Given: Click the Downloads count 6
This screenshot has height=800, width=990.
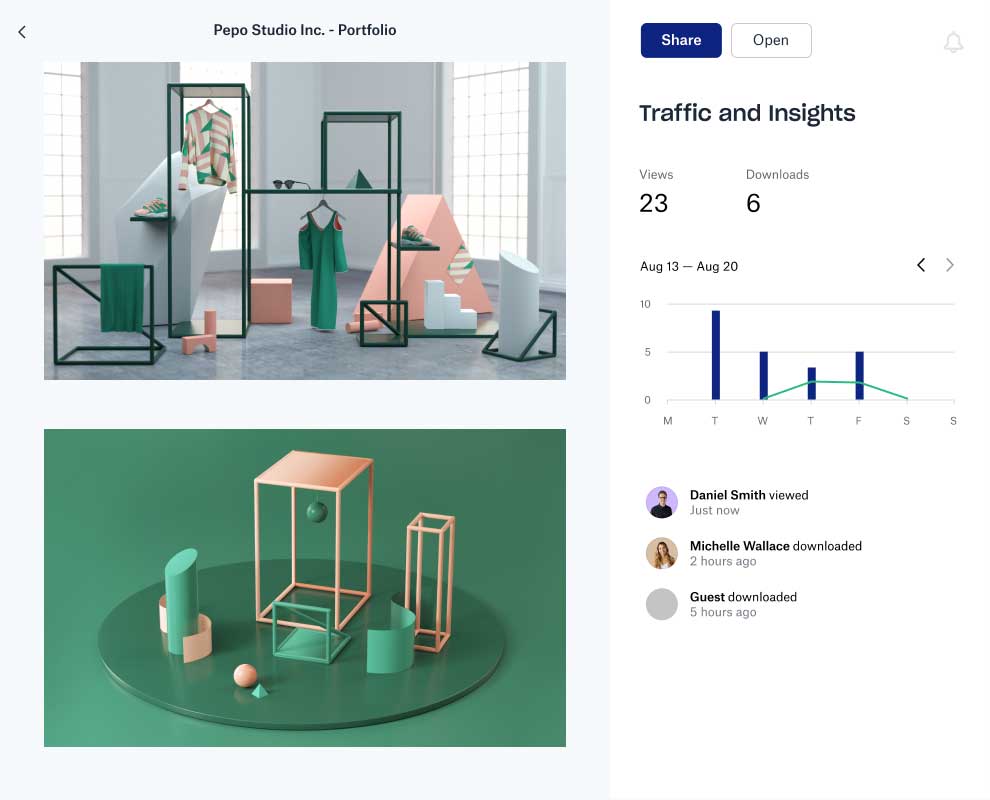Looking at the screenshot, I should click(x=753, y=203).
